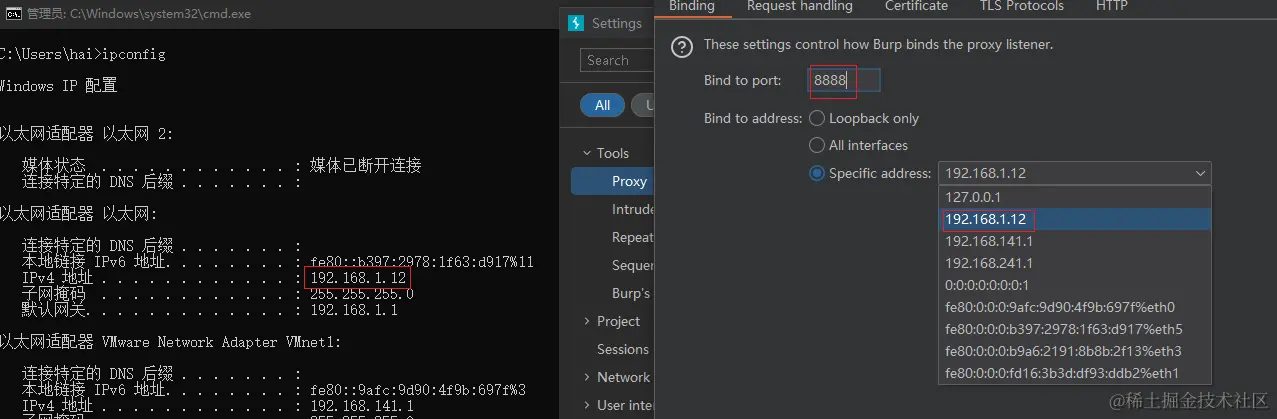Click the subnet mask 255.255.255.0 in cmd
Screen dimensions: 1277x419
click(362, 294)
